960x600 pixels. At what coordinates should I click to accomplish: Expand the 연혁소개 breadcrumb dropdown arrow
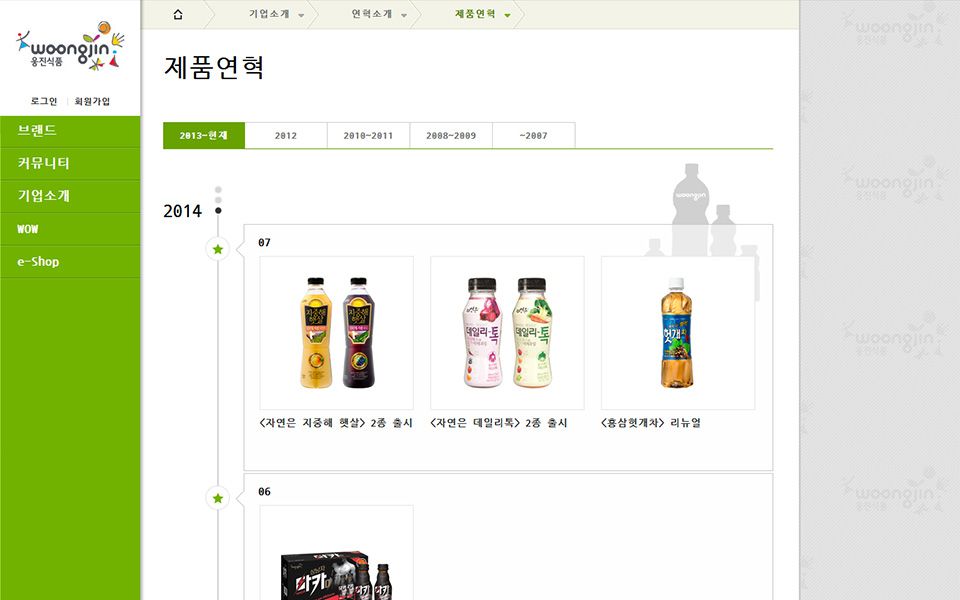[404, 15]
